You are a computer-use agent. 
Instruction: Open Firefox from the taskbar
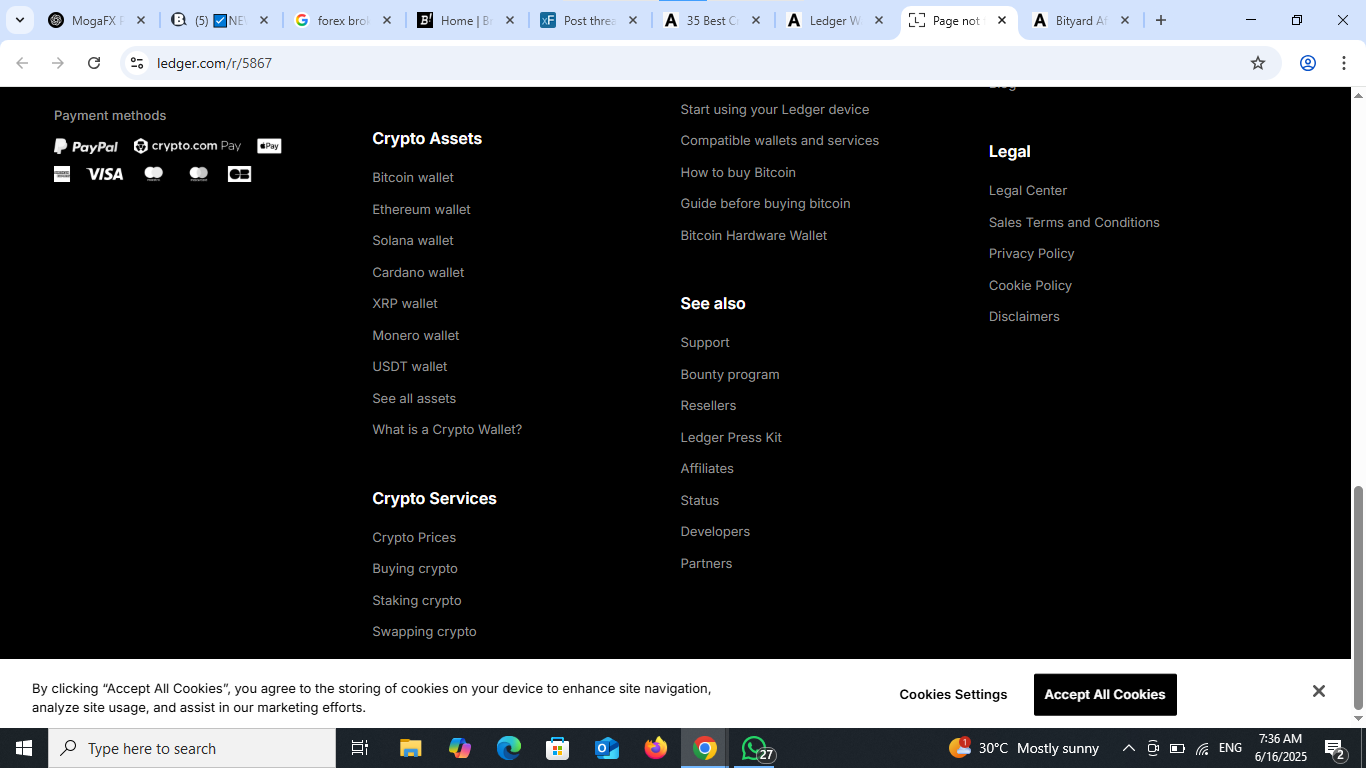point(656,748)
